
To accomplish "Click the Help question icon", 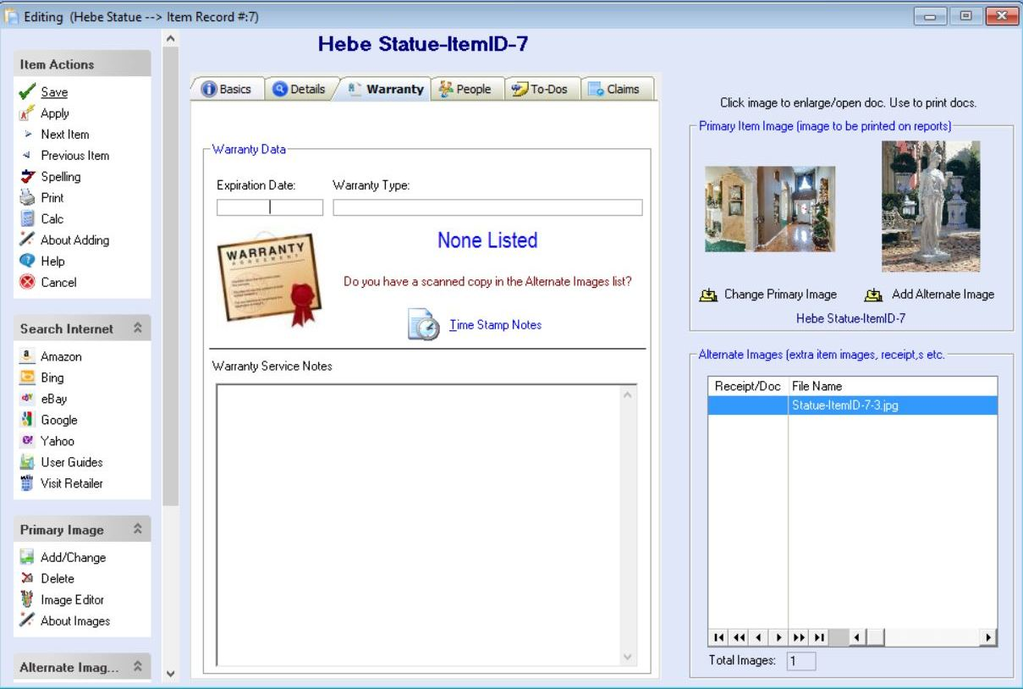I will (x=27, y=260).
